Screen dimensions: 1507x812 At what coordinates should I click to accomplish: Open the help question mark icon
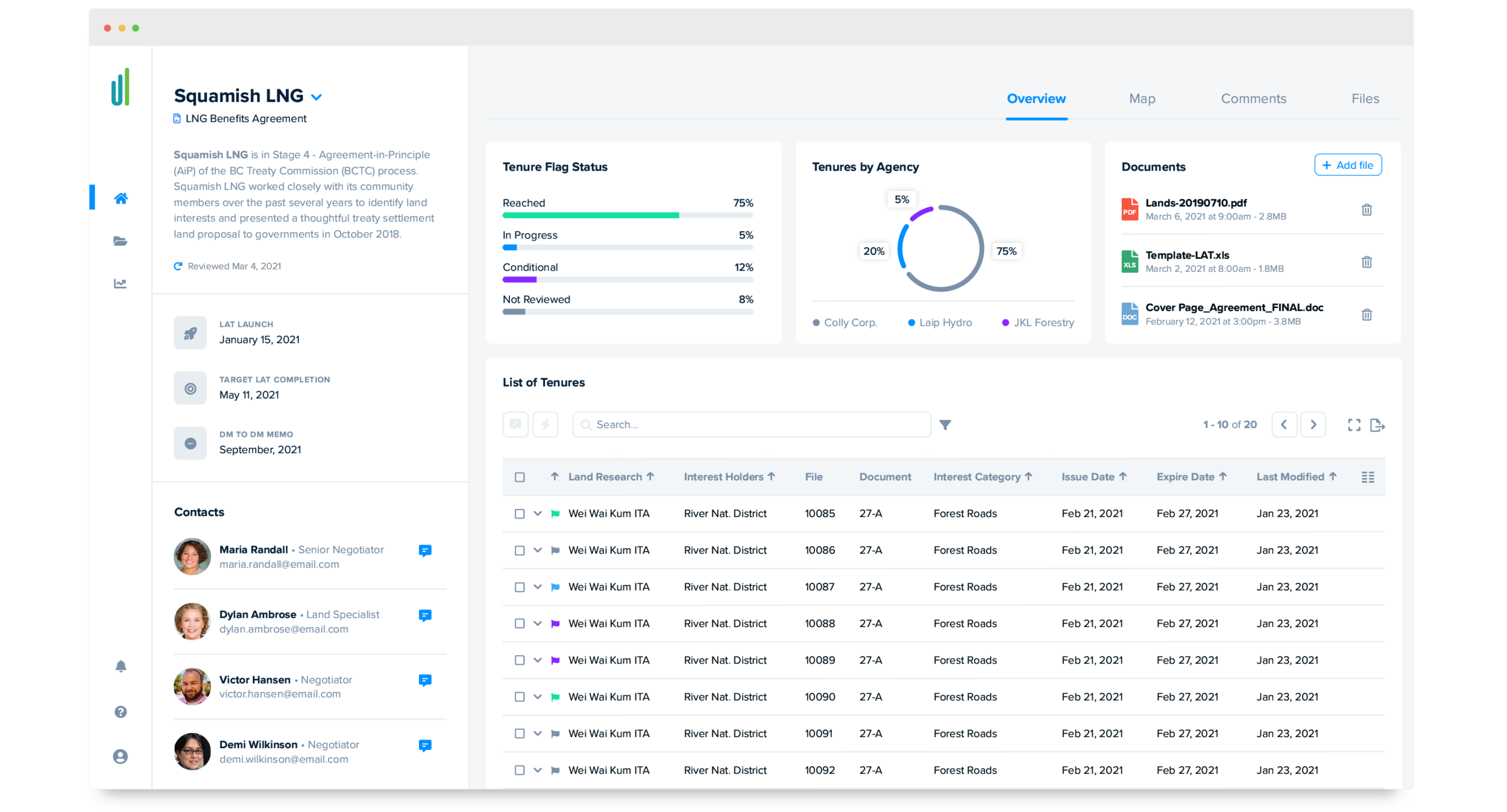[x=121, y=711]
